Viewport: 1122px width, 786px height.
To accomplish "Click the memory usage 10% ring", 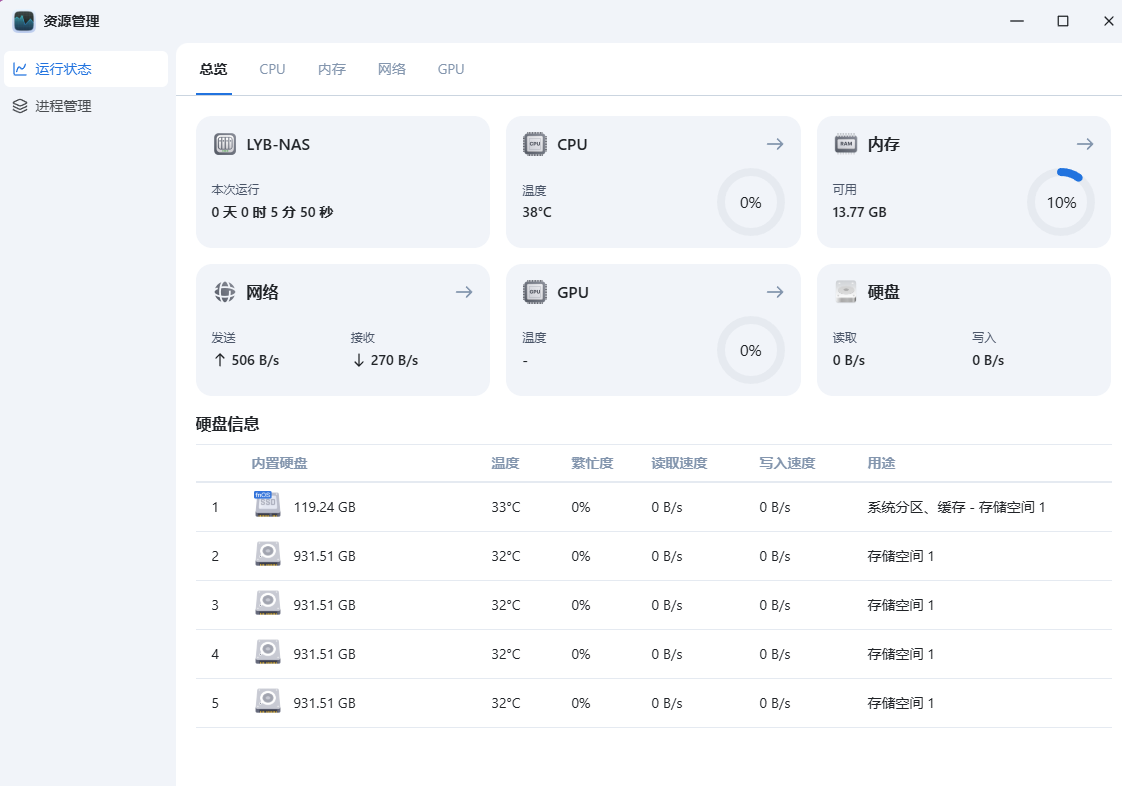I will 1061,202.
